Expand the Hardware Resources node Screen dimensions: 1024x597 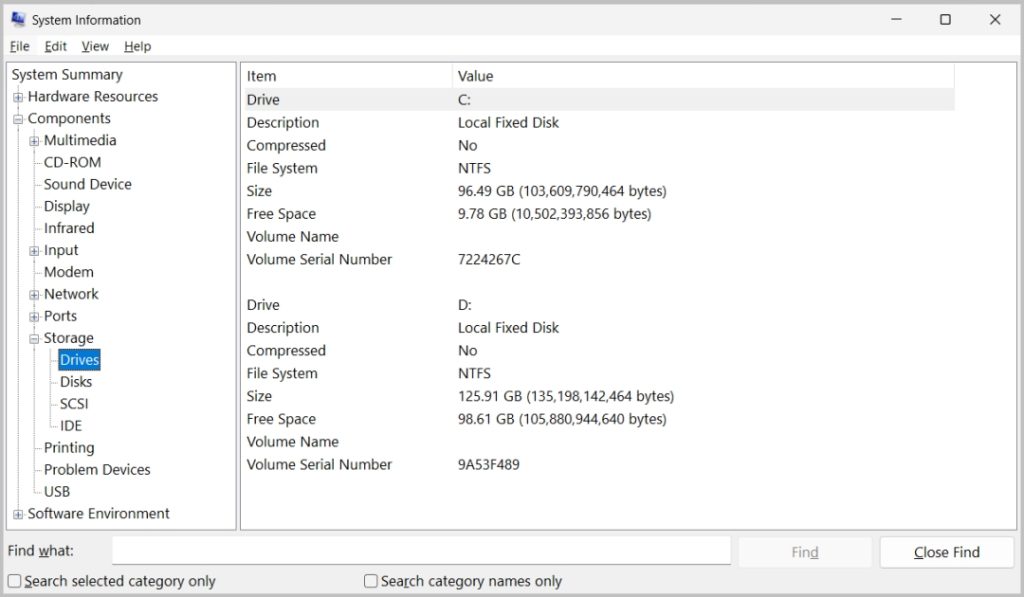tap(18, 97)
